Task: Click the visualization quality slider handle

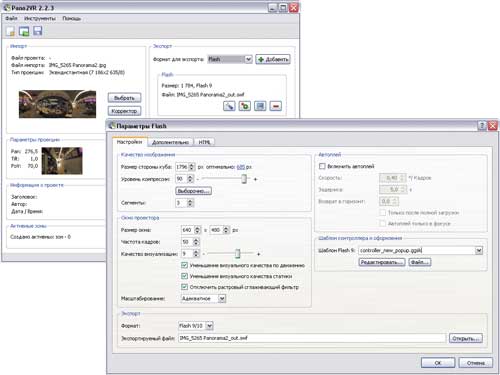Action: (238, 254)
